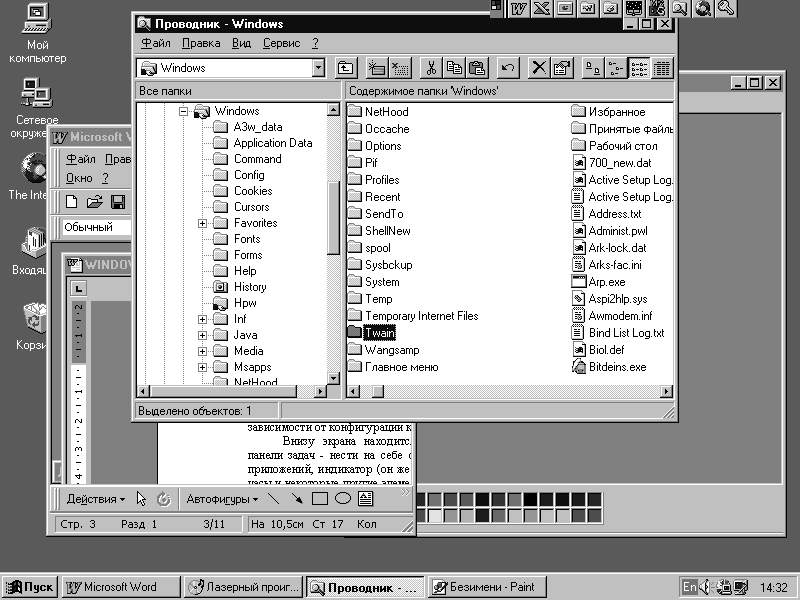
Task: Undo last action in Explorer toolbar
Action: 508,68
